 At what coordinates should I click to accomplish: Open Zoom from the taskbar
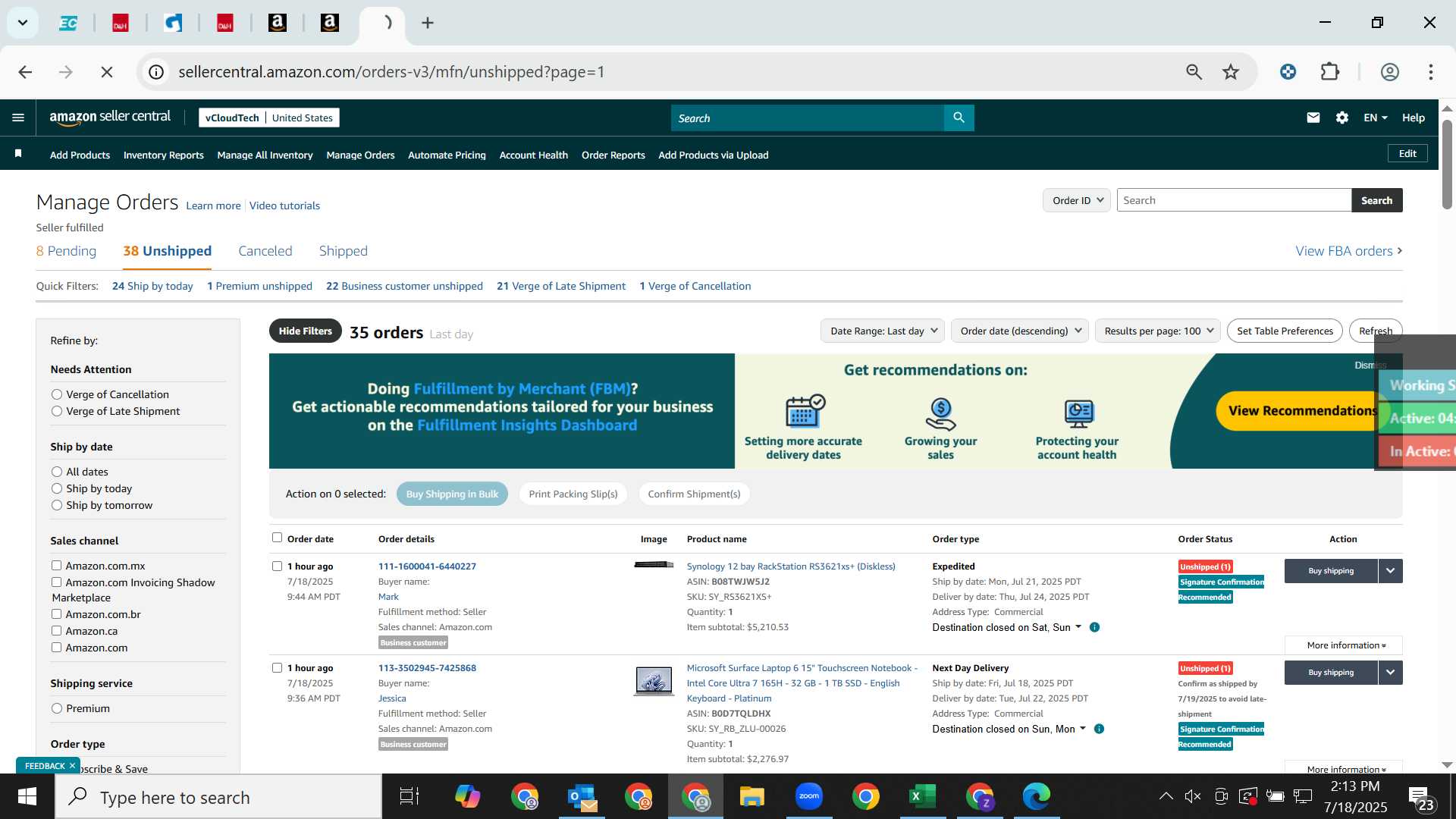coord(809,796)
